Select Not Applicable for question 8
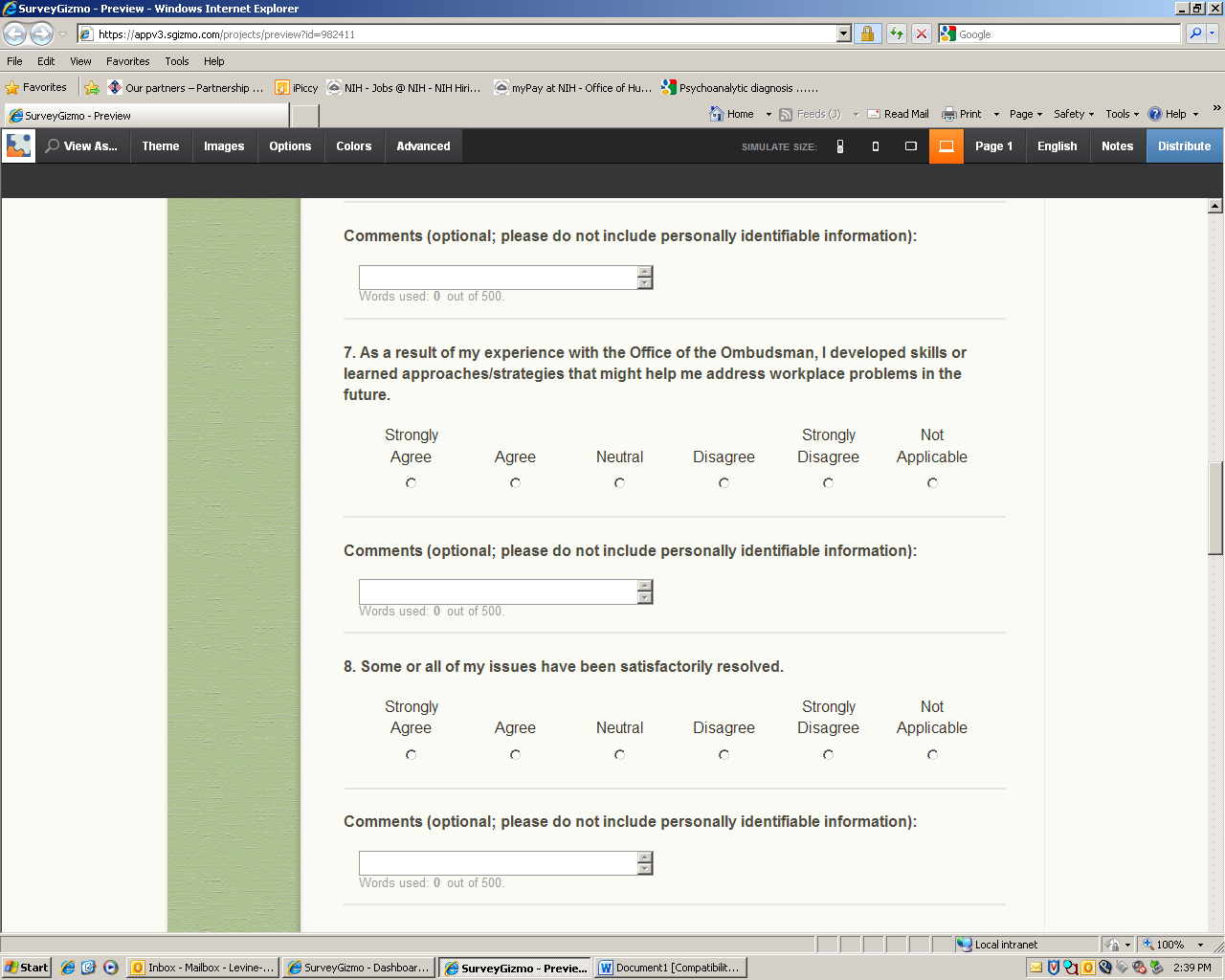 932,755
